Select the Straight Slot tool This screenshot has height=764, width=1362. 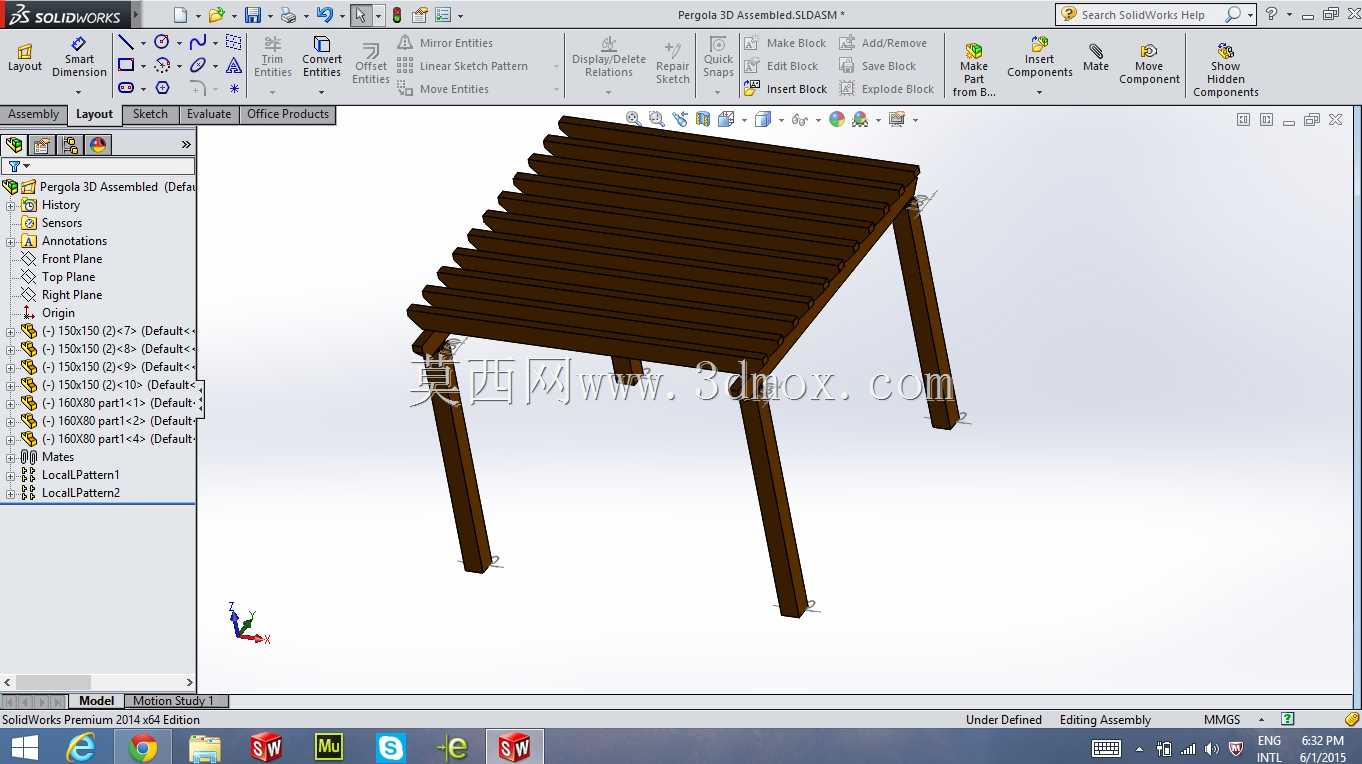point(126,88)
